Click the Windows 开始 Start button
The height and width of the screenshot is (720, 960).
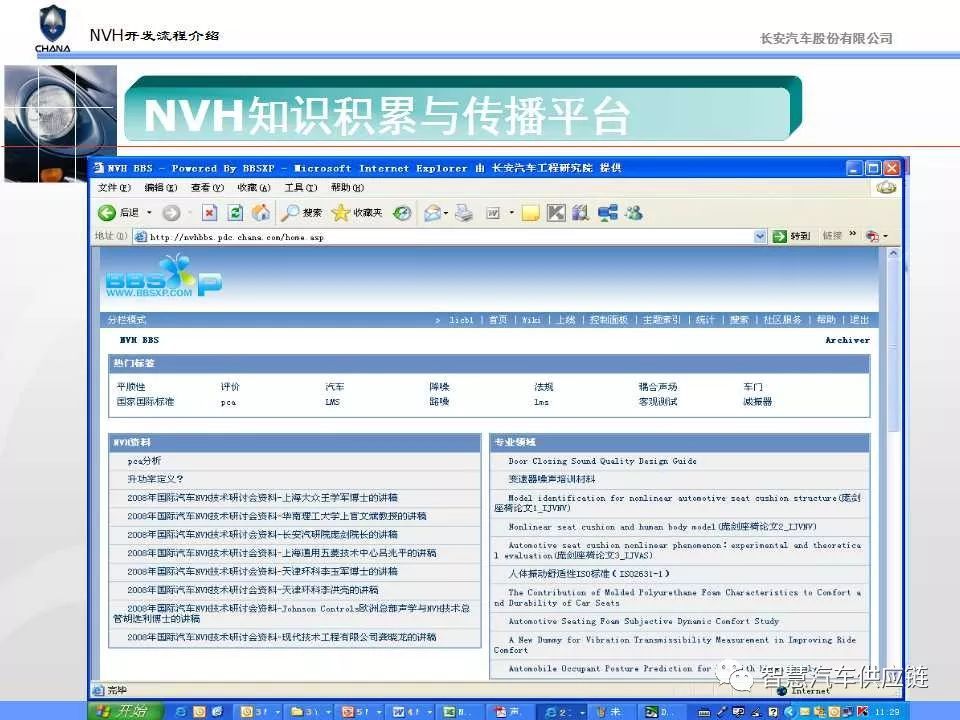(x=127, y=711)
